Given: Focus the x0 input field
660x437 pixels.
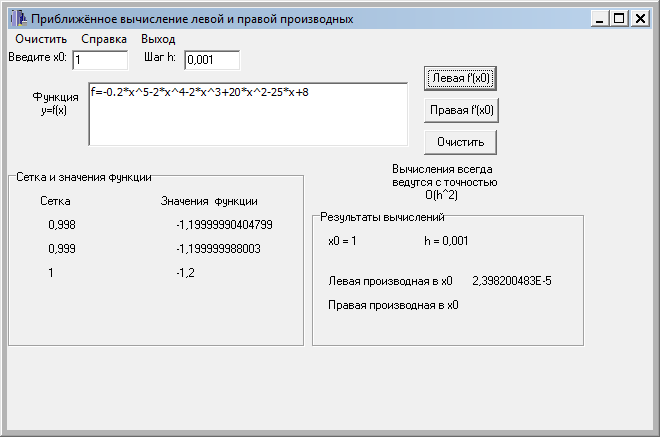Looking at the screenshot, I should tap(100, 60).
